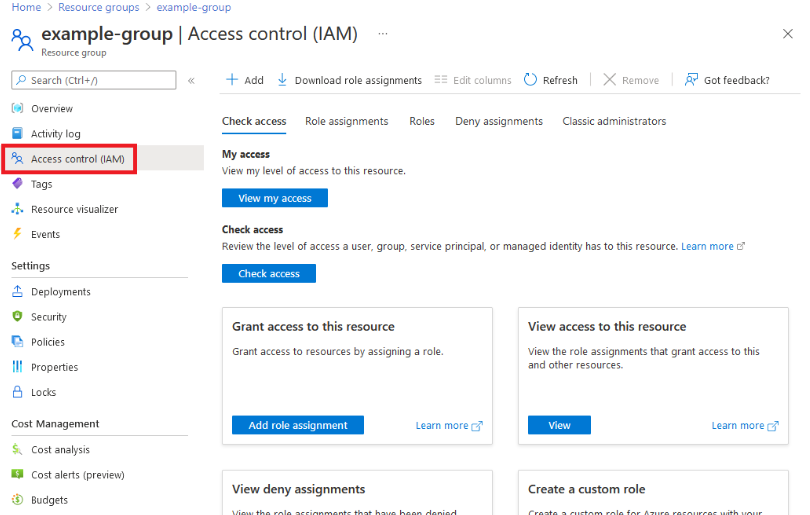Screen dimensions: 810x515
Task: Open the ellipsis more options menu
Action: tap(383, 34)
